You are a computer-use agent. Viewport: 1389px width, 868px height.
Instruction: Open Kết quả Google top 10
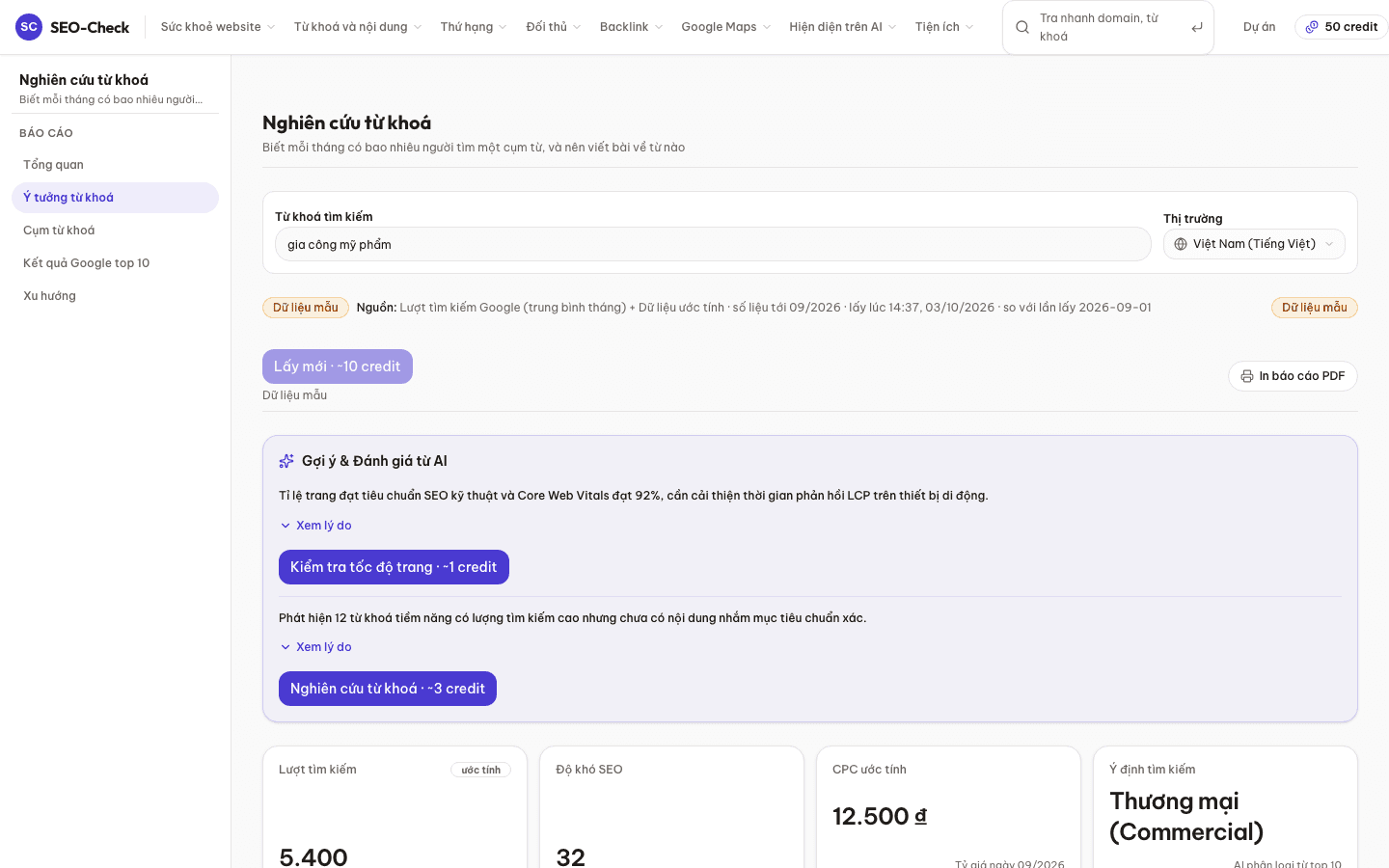[x=115, y=263]
